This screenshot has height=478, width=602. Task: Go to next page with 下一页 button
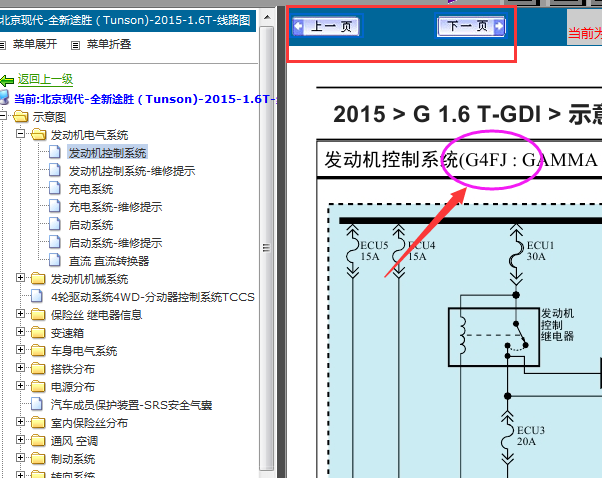coord(471,26)
